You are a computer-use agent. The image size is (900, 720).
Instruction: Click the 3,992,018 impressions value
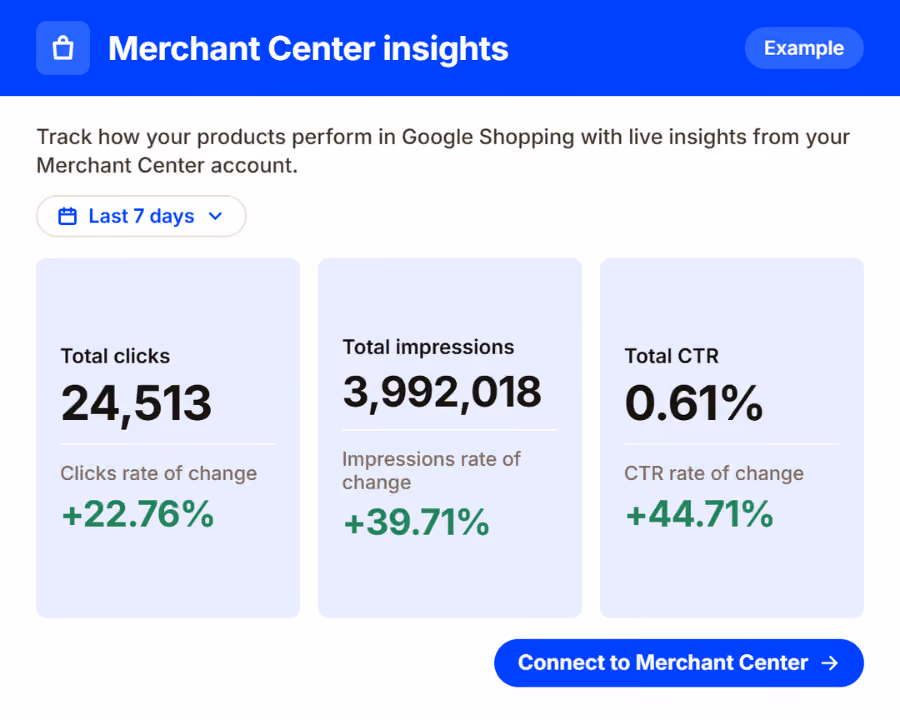(x=441, y=393)
